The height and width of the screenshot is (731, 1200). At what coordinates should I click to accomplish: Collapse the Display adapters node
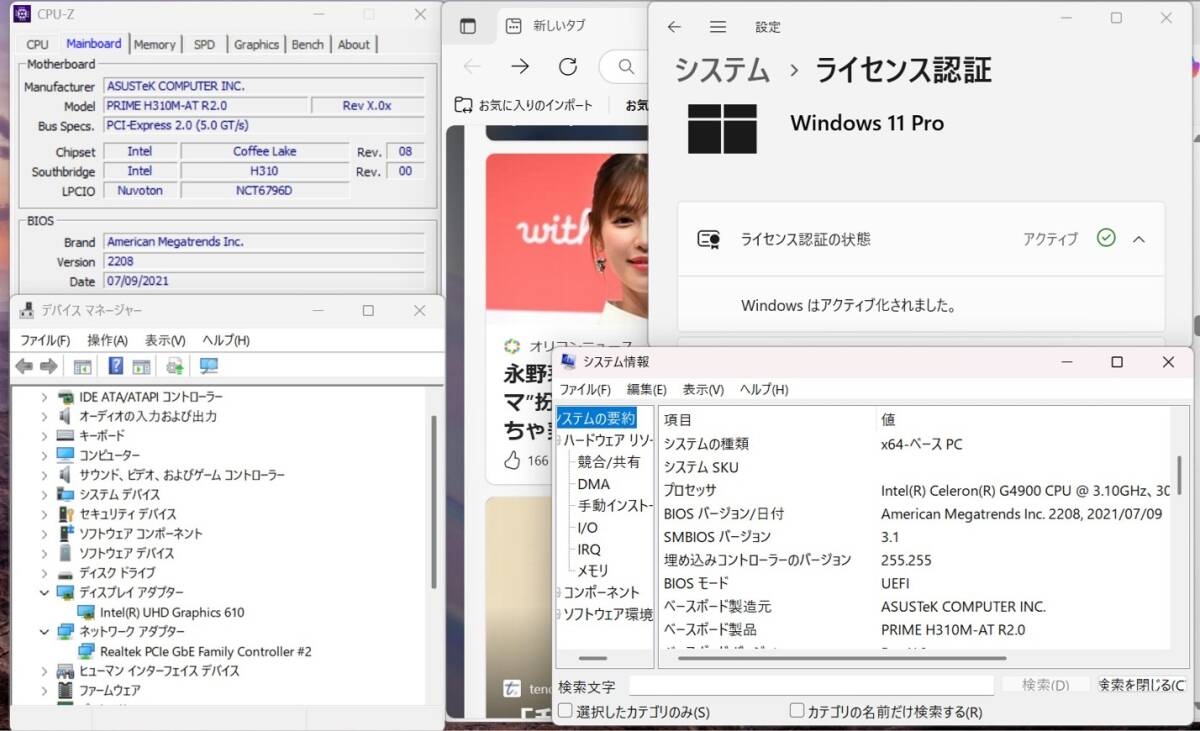pyautogui.click(x=44, y=592)
